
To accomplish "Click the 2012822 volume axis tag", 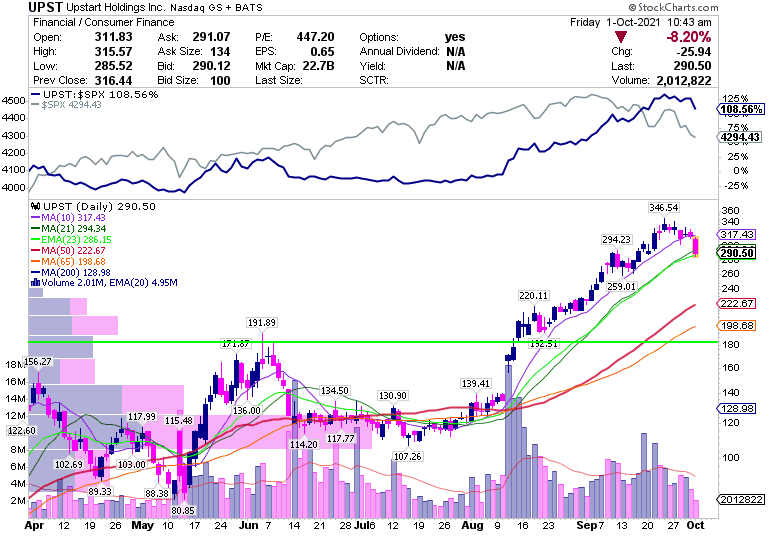I will pos(740,500).
